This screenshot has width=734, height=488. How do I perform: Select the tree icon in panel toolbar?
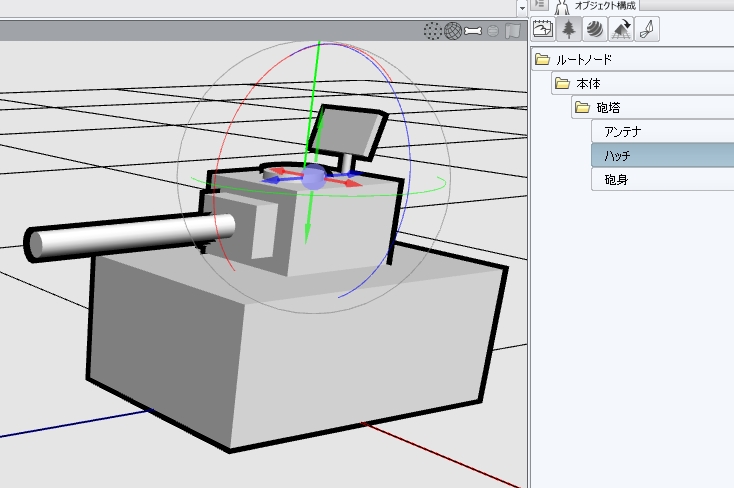(x=569, y=30)
